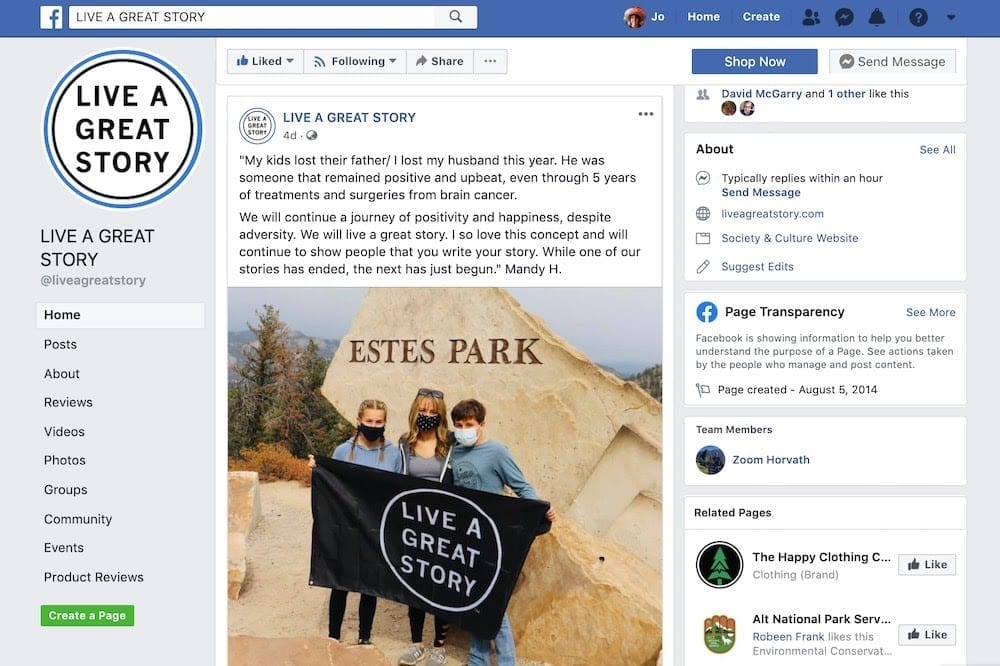Click the Page created flag icon
This screenshot has height=666, width=1000.
[703, 390]
